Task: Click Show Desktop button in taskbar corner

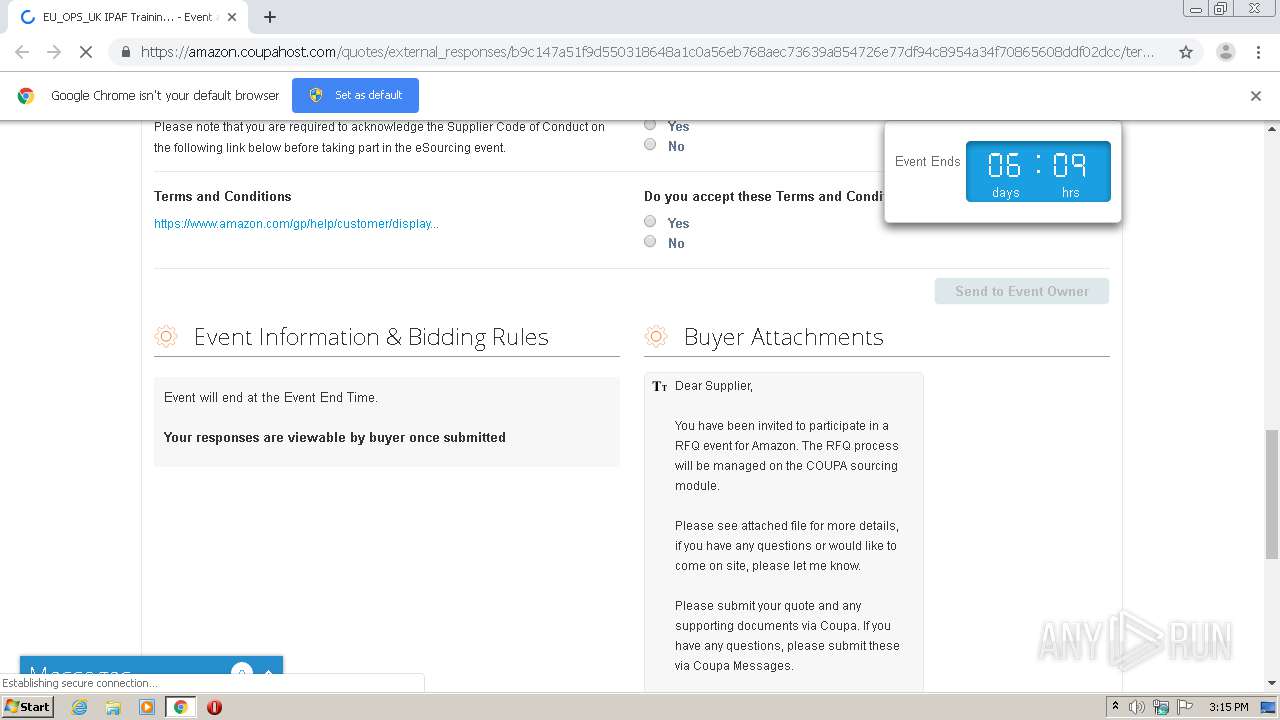Action: (x=1268, y=707)
